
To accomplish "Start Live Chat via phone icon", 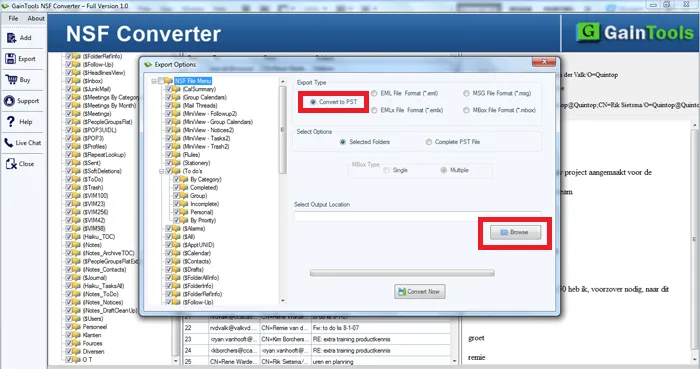I will pos(8,143).
